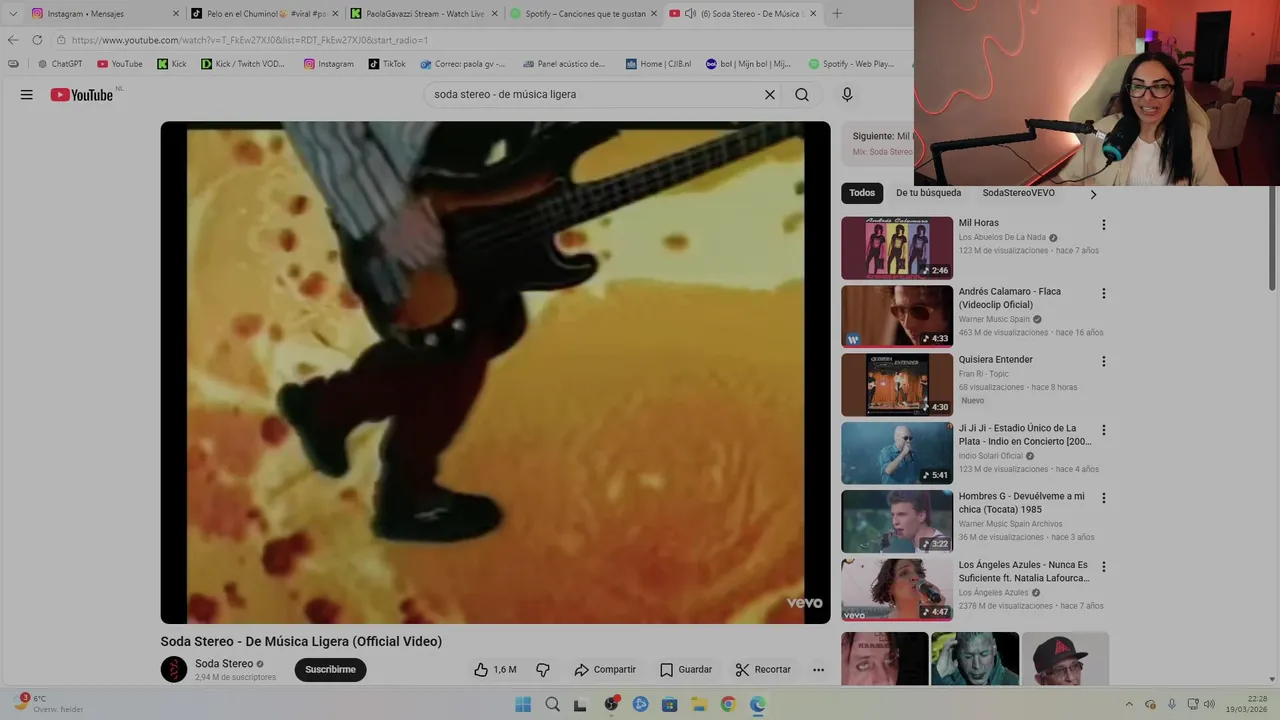Select the SodaStereoVEVO chip

click(x=1018, y=193)
